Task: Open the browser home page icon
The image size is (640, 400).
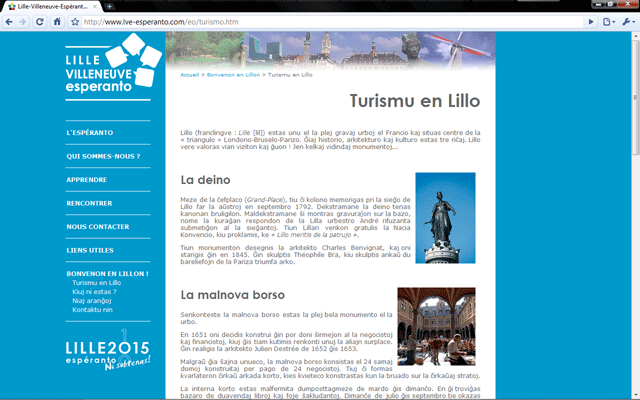Action: [57, 22]
